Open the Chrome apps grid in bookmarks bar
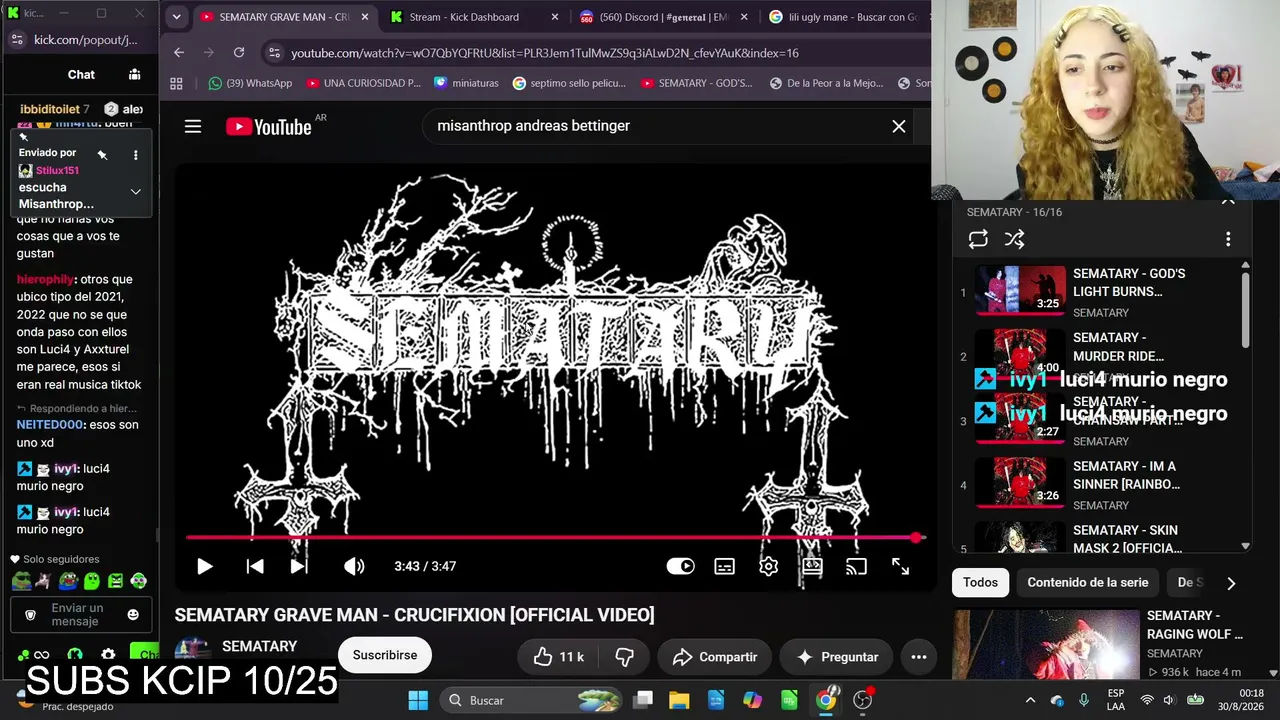1280x720 pixels. pyautogui.click(x=177, y=83)
